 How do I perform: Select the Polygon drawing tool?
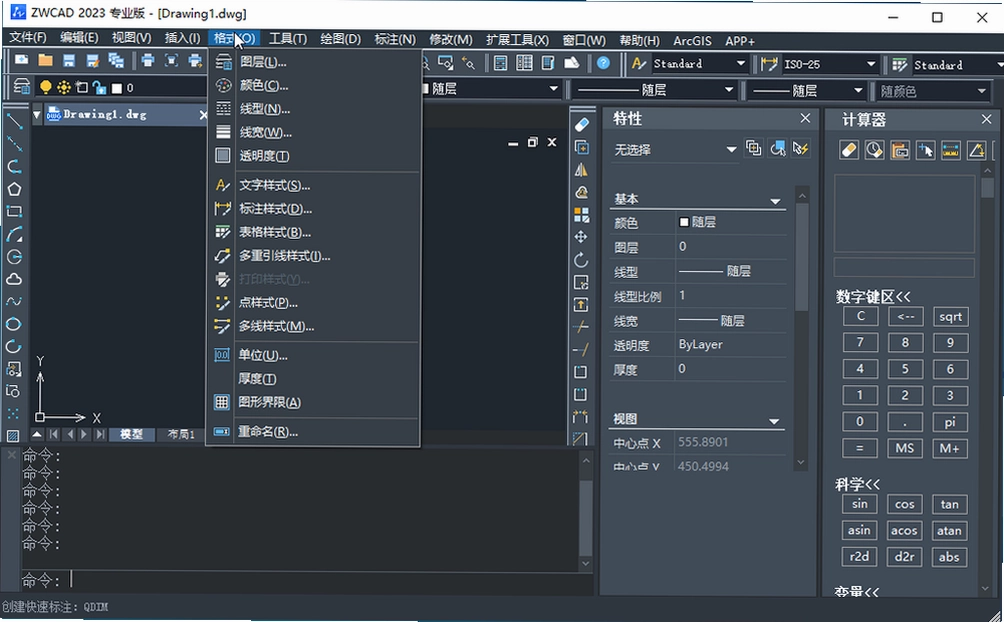(x=14, y=189)
